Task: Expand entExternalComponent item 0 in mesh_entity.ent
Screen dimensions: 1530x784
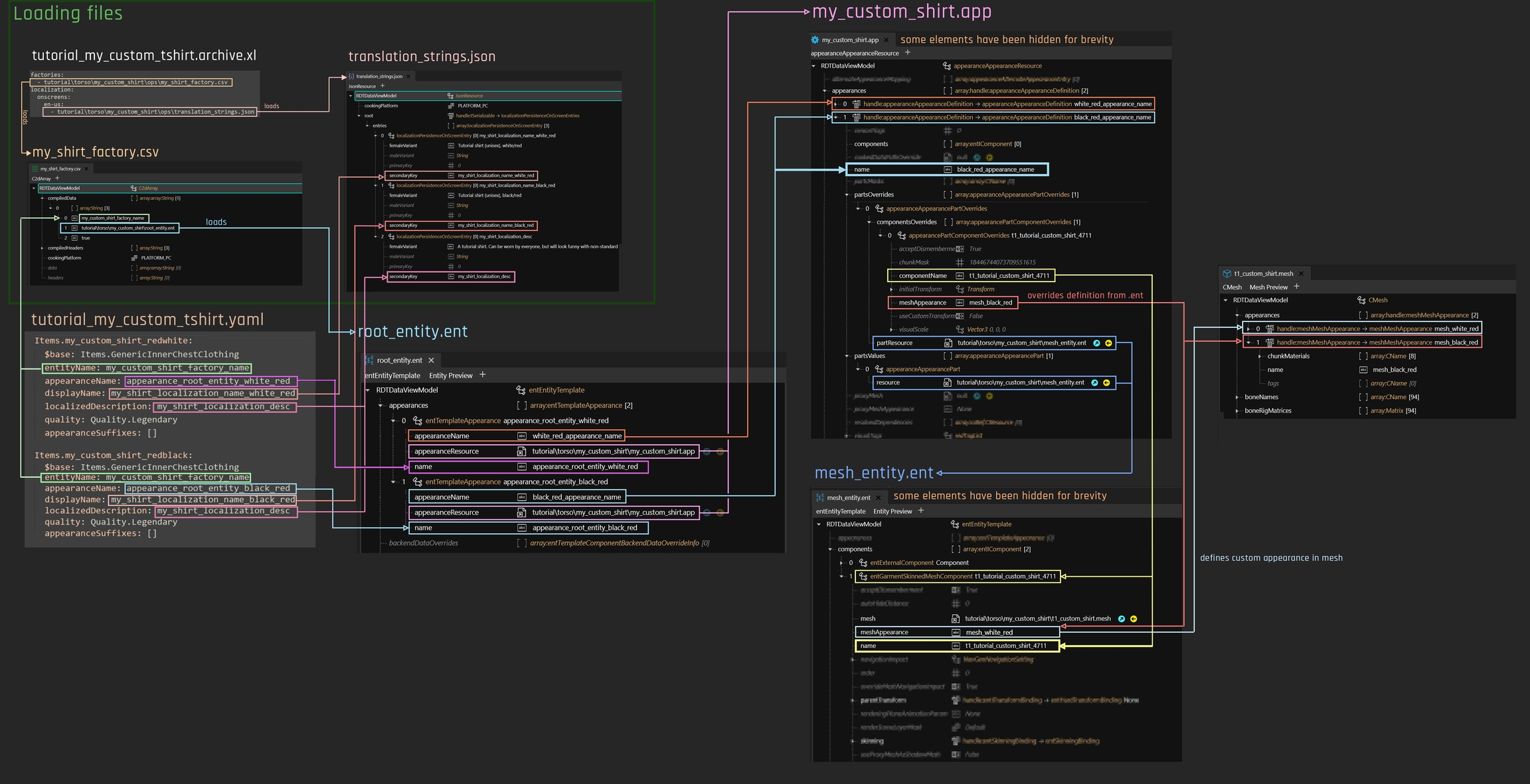Action: [x=841, y=563]
